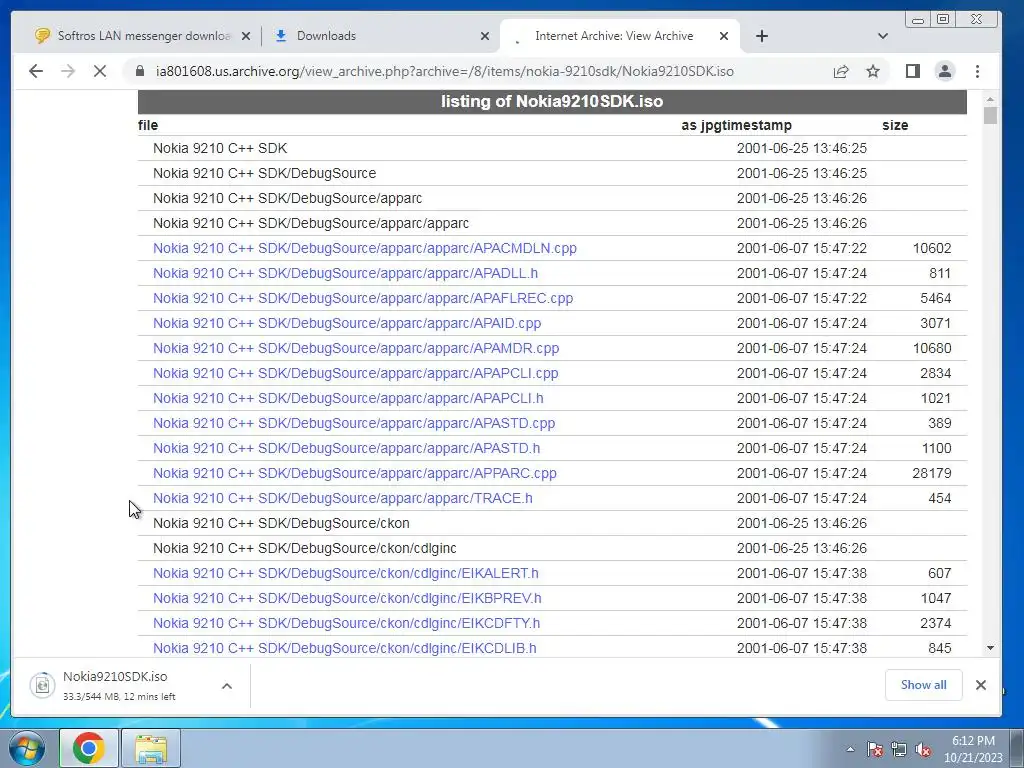The height and width of the screenshot is (768, 1024).
Task: Open the EIKALERT.h file link
Action: point(345,573)
